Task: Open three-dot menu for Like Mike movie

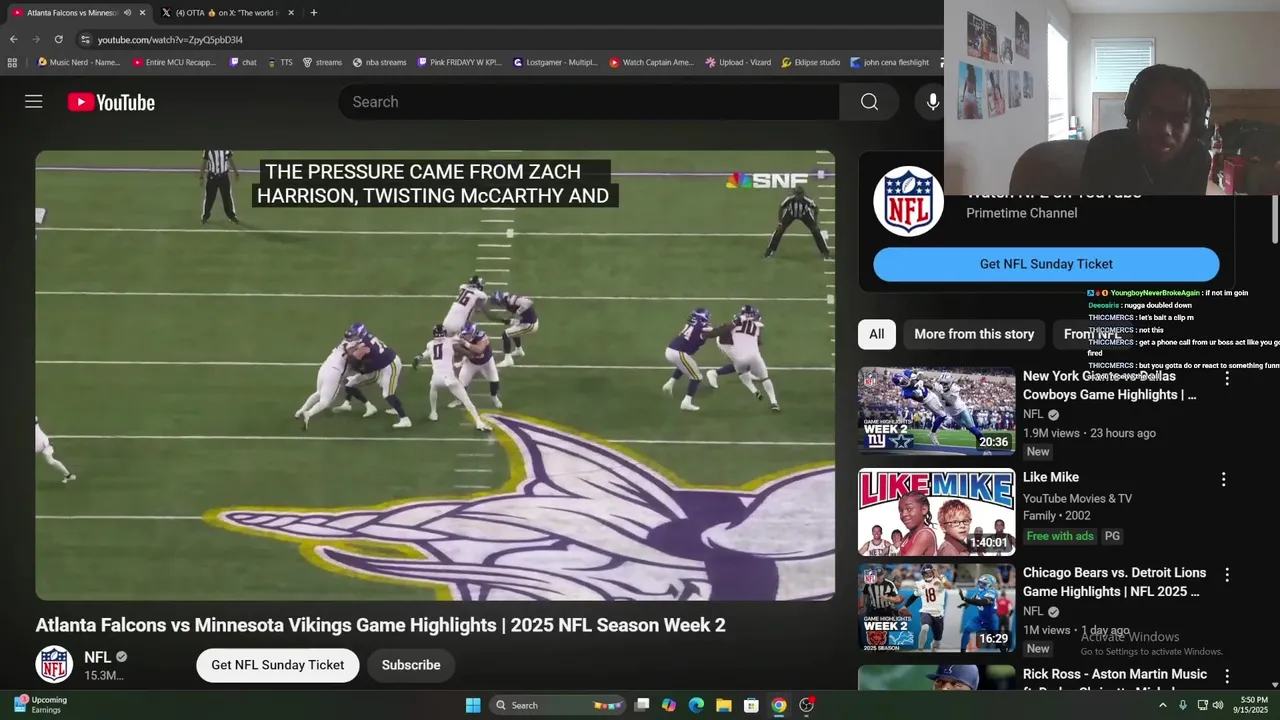Action: click(1223, 480)
